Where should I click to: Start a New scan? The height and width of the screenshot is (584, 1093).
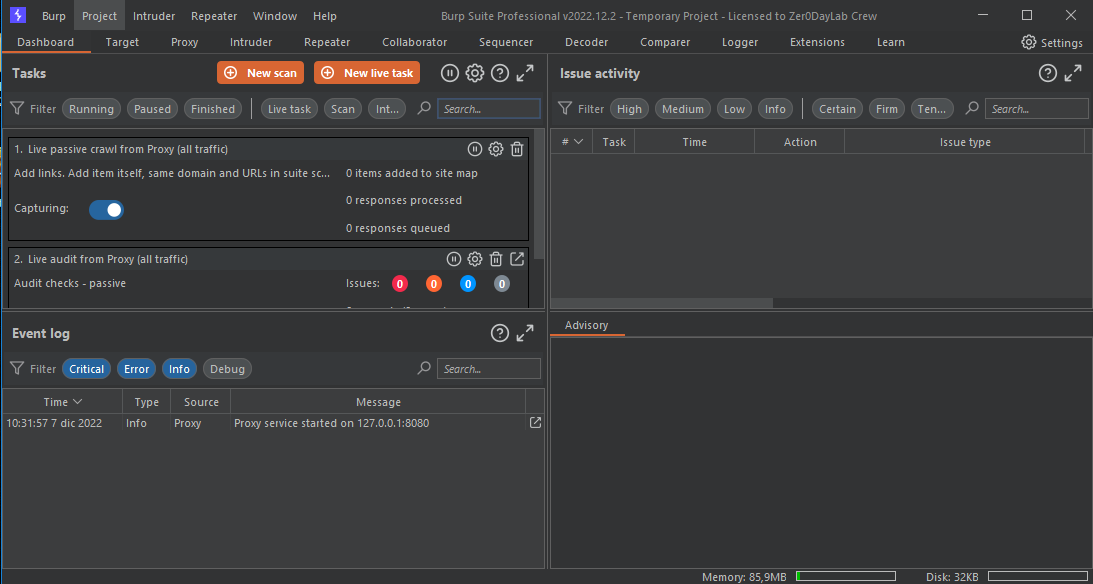point(261,72)
